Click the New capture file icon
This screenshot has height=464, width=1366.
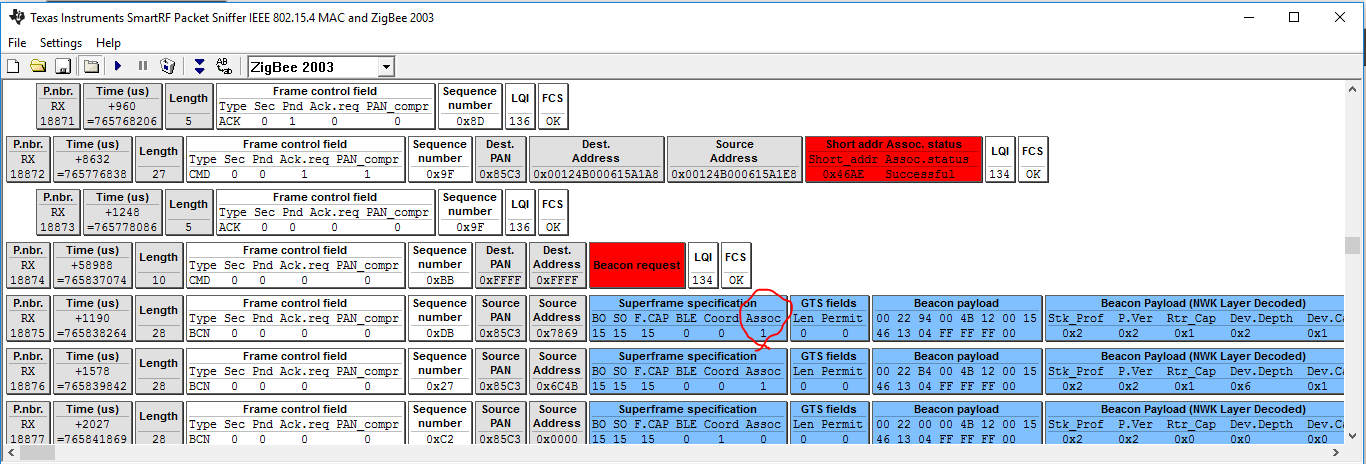pyautogui.click(x=14, y=66)
